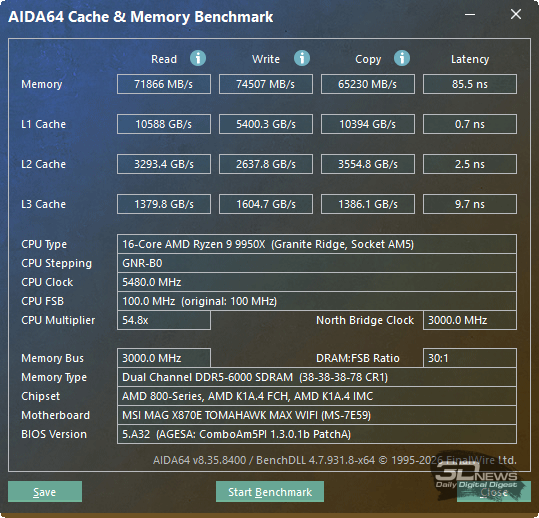Close the window with the X icon
This screenshot has width=539, height=518.
(516, 14)
